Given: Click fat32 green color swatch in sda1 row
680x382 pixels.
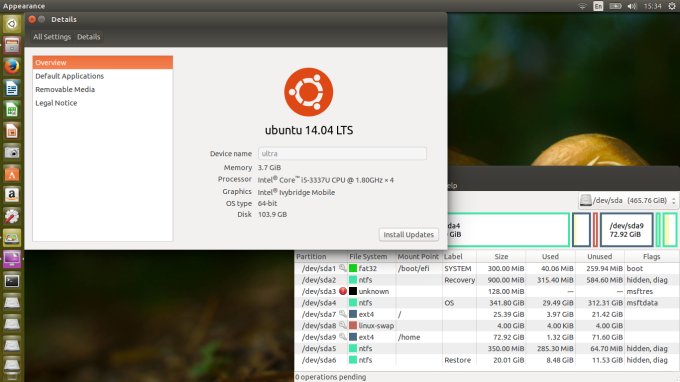Looking at the screenshot, I should coord(353,268).
